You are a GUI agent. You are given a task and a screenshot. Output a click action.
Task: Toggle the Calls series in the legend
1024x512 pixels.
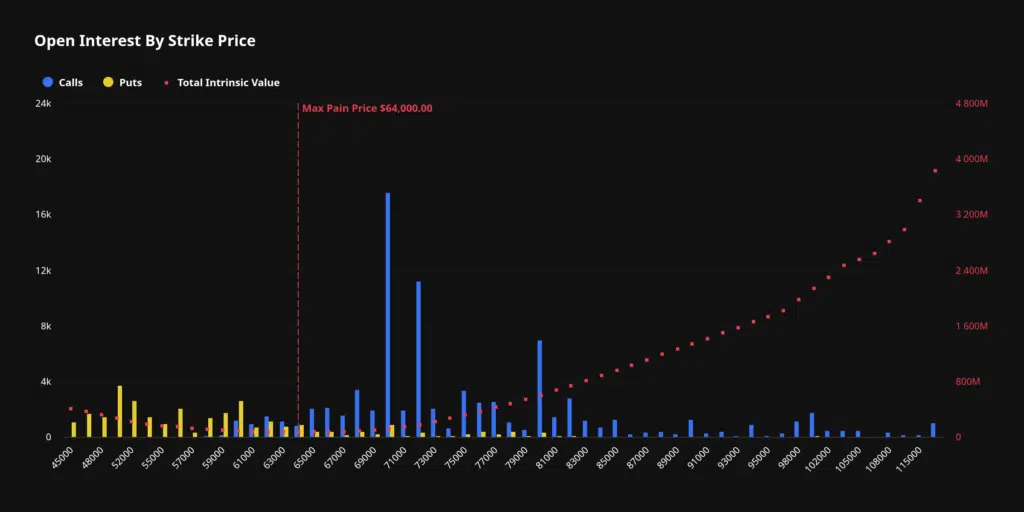63,82
